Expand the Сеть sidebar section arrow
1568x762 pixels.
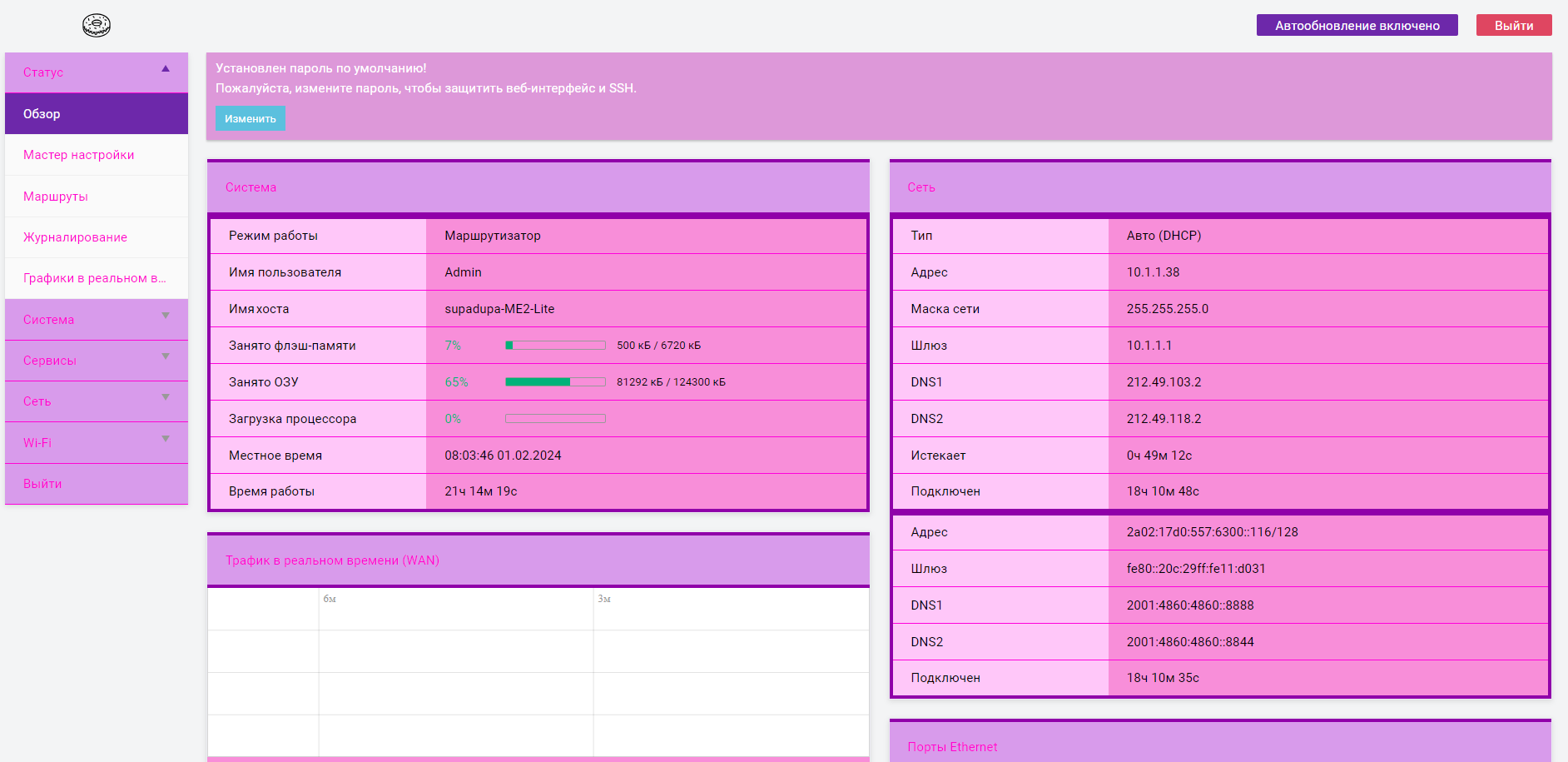166,397
